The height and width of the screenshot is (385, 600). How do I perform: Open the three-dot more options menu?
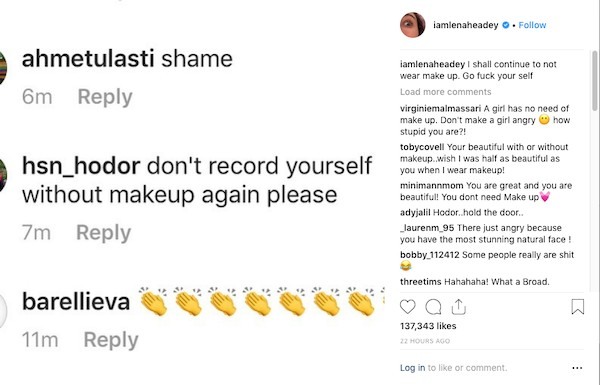click(577, 368)
